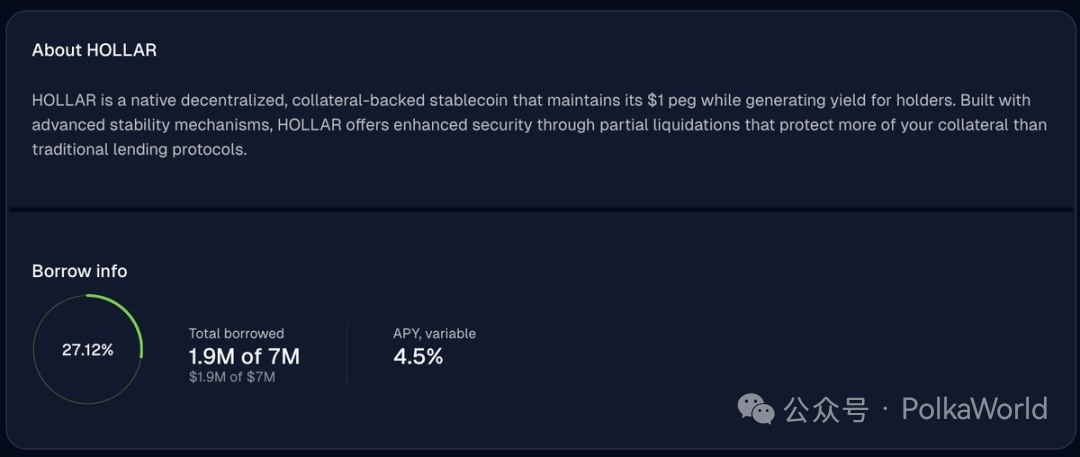Click the About HOLLAR heading

pos(94,50)
